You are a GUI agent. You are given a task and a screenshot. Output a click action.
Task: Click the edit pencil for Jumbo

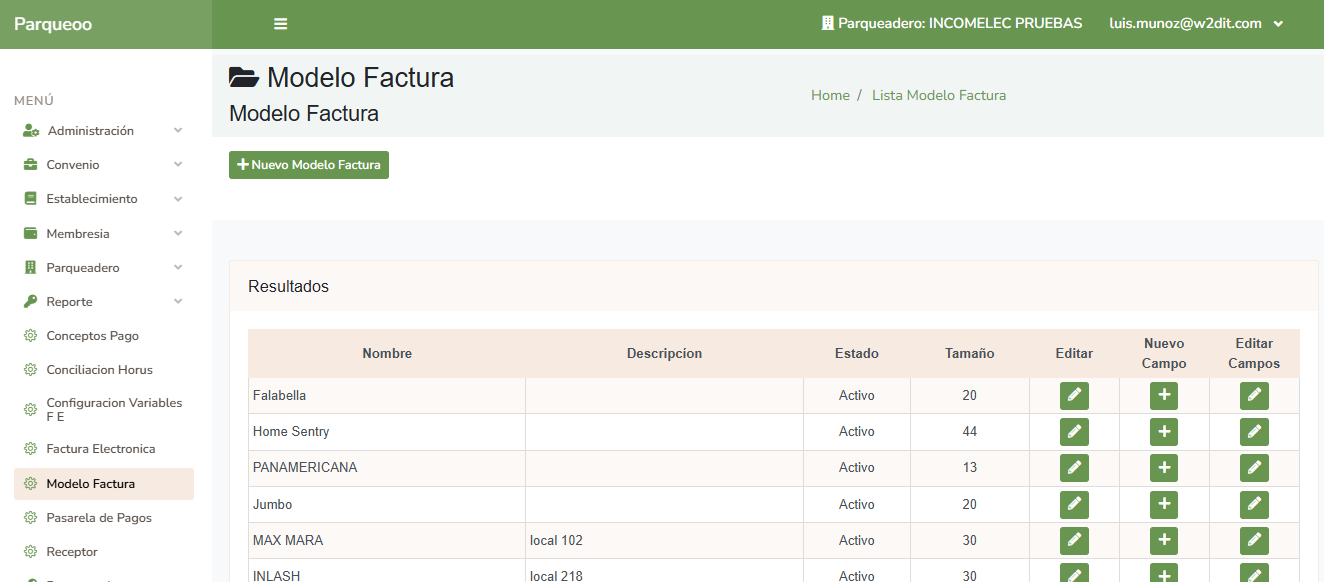pyautogui.click(x=1074, y=504)
